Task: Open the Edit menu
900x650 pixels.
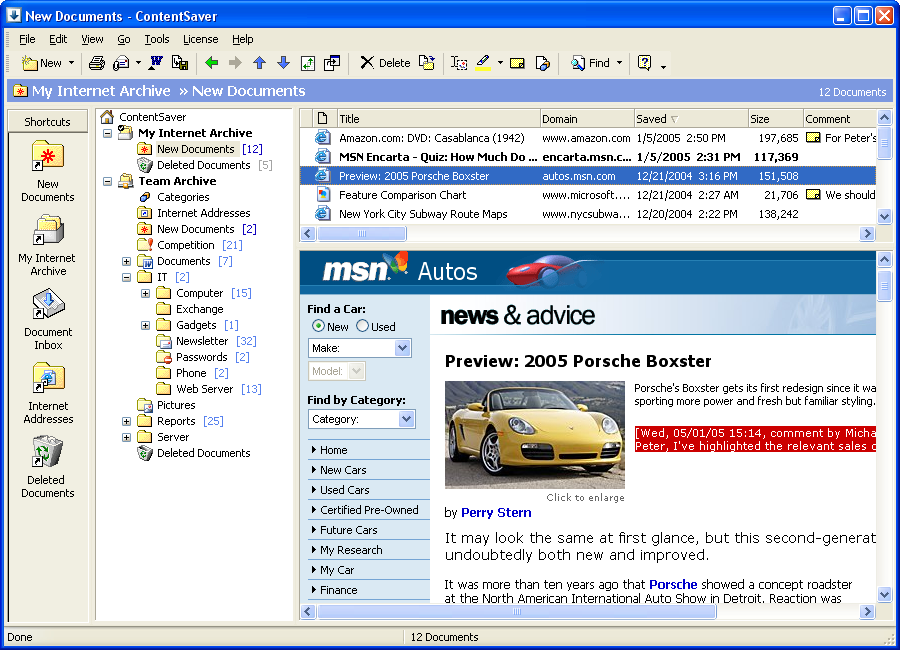Action: tap(58, 39)
